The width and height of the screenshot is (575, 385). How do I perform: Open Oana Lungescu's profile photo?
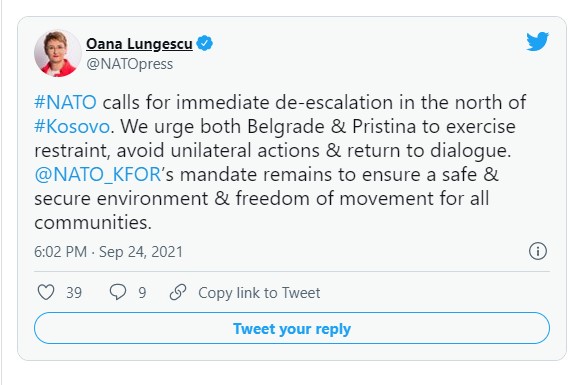(x=58, y=54)
